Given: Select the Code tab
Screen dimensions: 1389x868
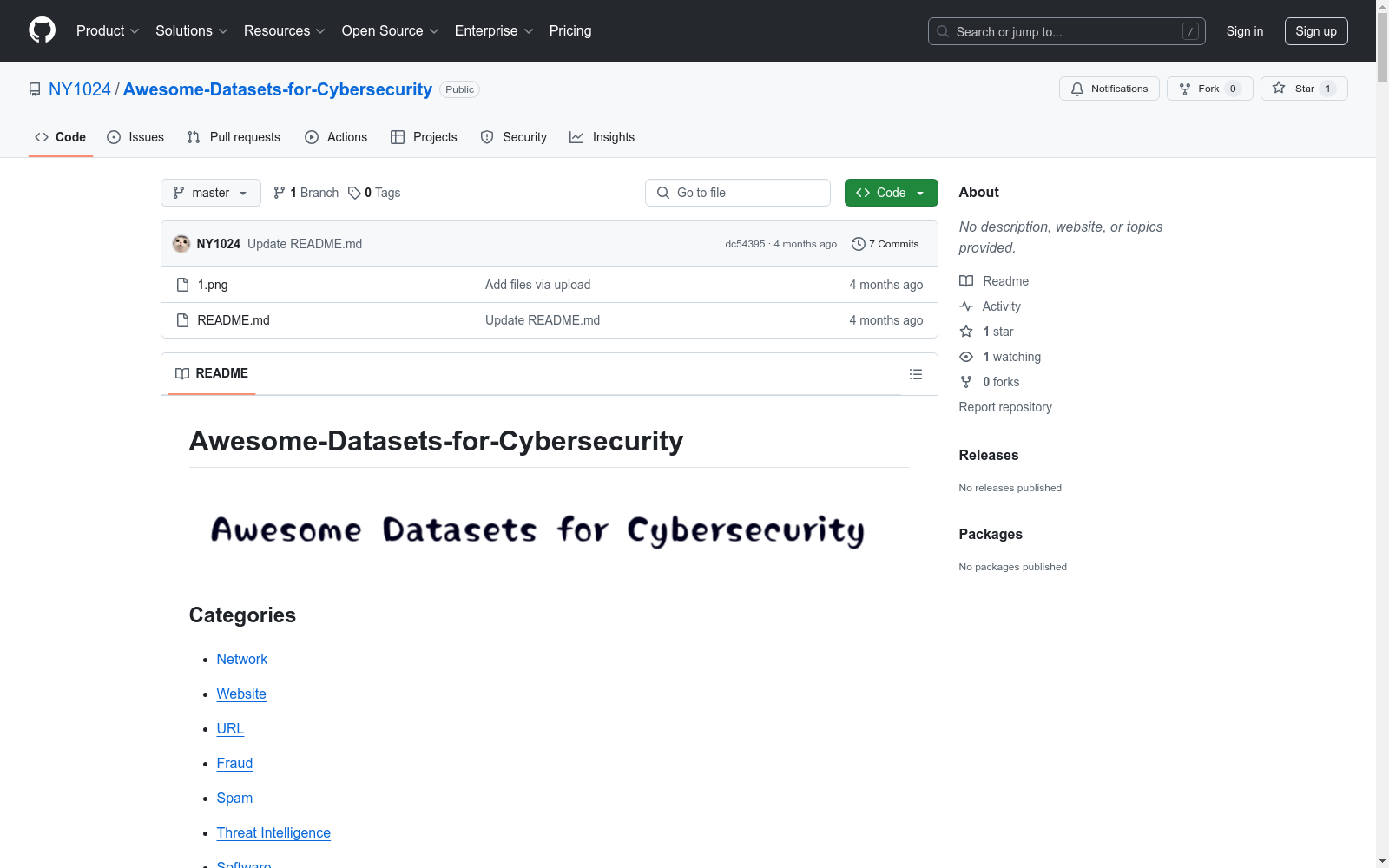Looking at the screenshot, I should (x=61, y=137).
